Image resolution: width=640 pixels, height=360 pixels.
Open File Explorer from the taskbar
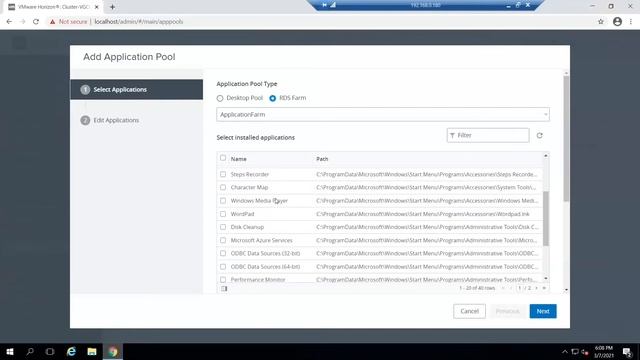click(92, 351)
